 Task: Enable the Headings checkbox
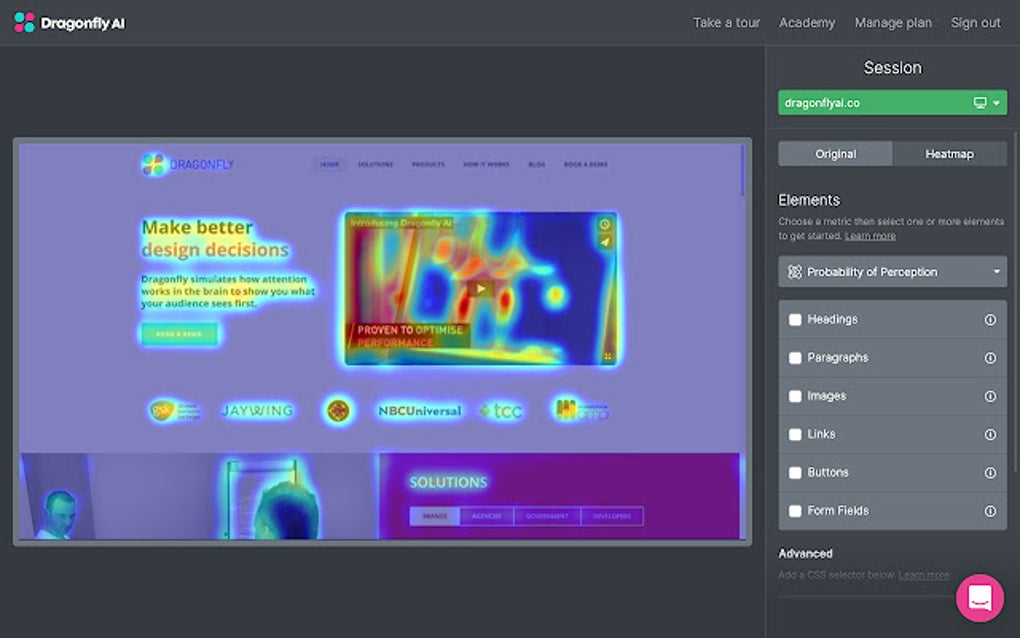[796, 319]
